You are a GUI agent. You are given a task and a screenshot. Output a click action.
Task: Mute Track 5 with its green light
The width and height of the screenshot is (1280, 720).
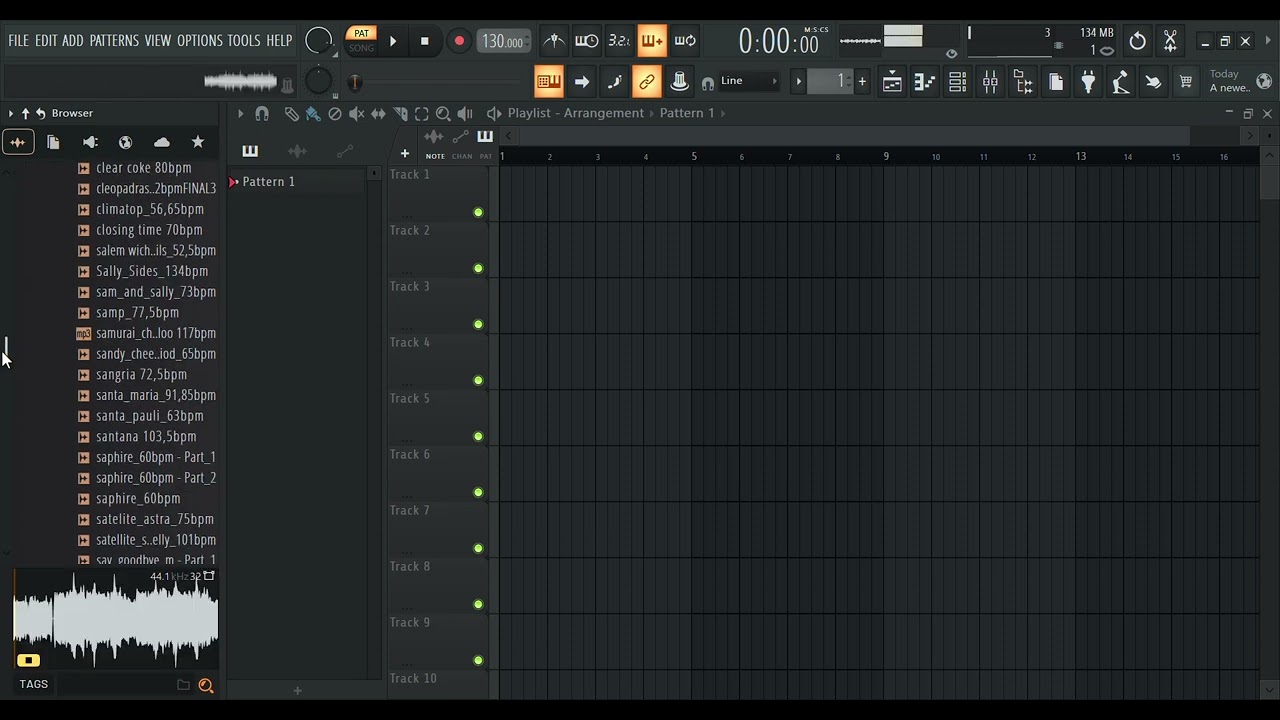coord(478,436)
